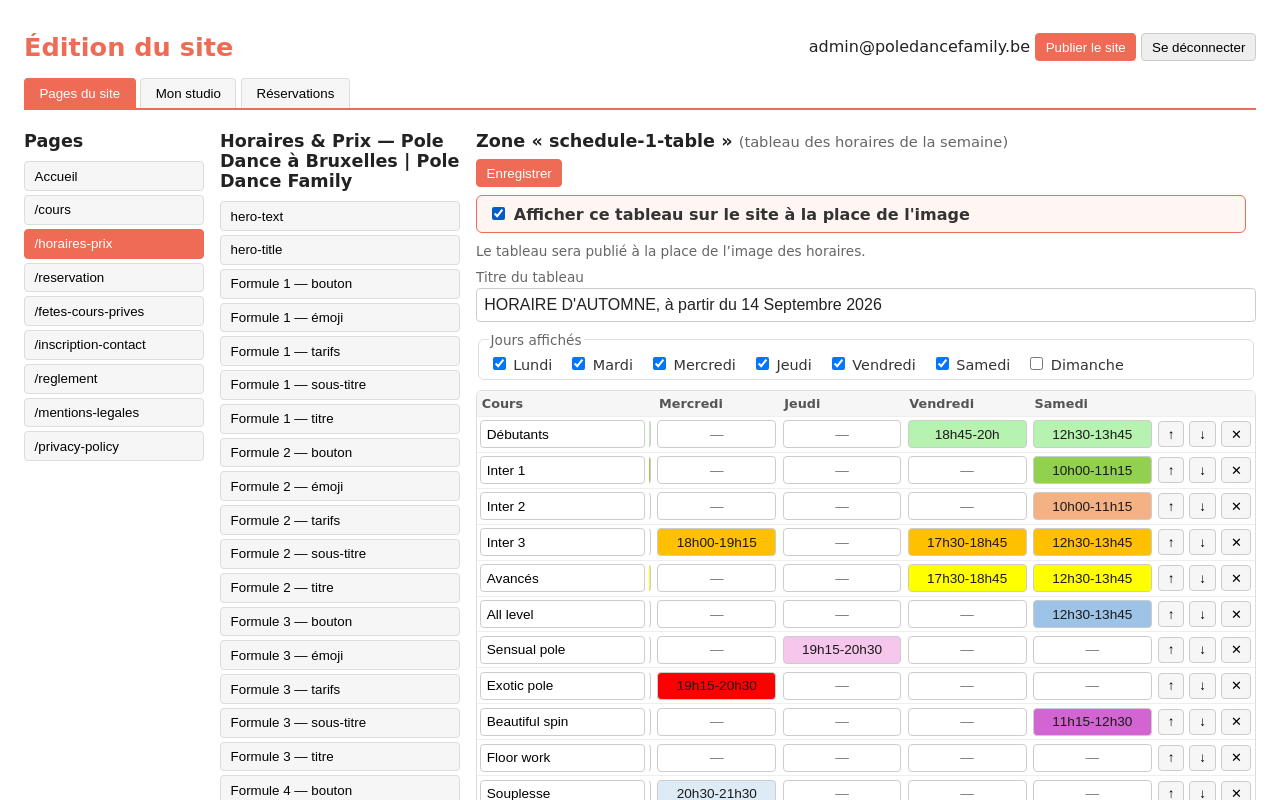Remove the Floor work row

(x=1236, y=758)
